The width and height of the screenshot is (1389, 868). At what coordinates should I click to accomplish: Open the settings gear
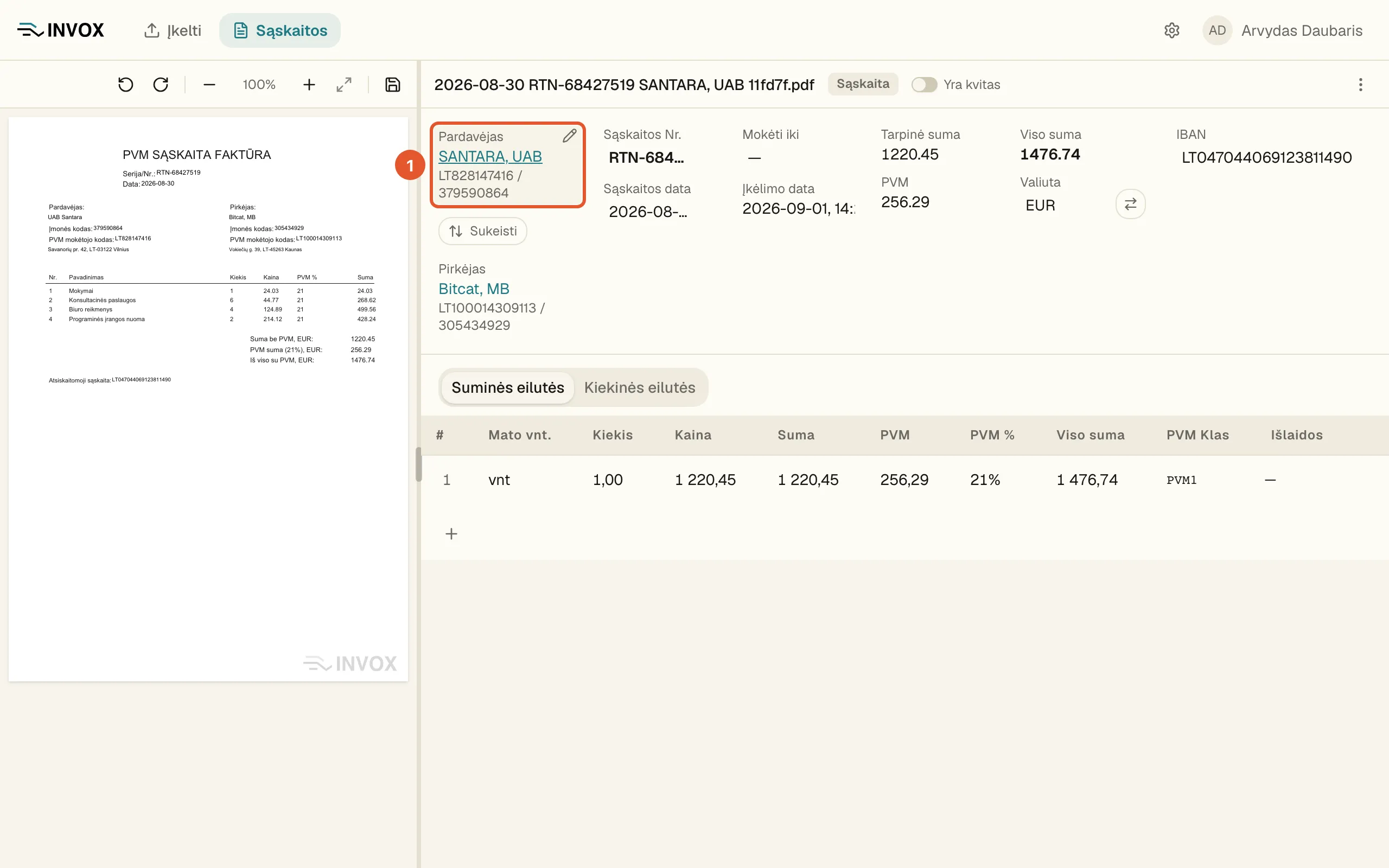(x=1171, y=30)
